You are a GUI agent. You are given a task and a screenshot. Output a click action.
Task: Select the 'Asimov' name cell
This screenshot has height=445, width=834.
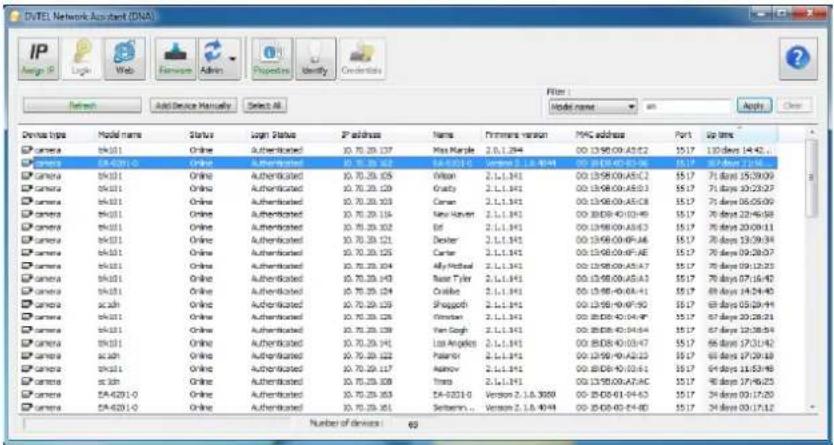pos(446,368)
